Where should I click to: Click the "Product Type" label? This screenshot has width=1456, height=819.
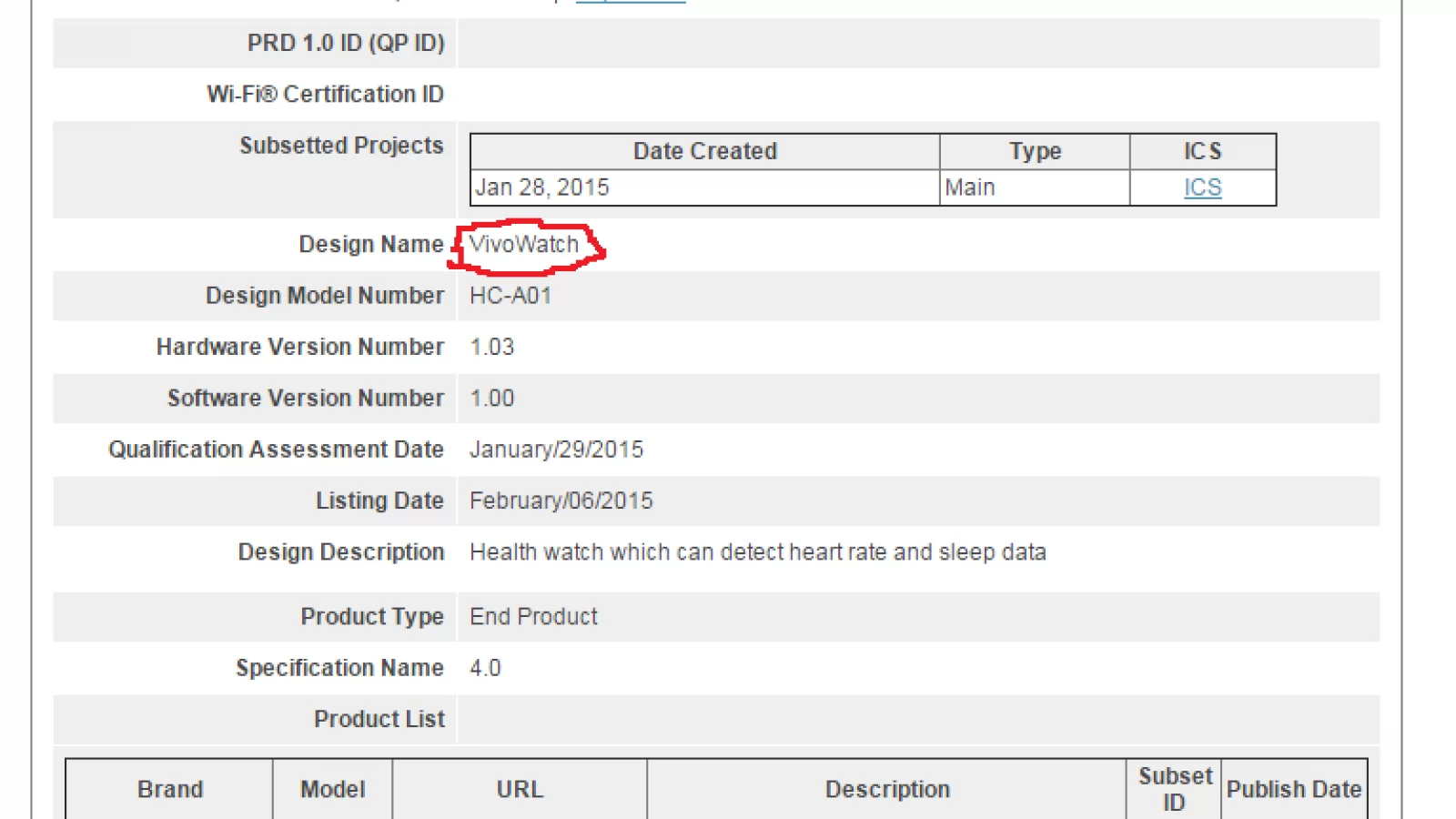(372, 617)
